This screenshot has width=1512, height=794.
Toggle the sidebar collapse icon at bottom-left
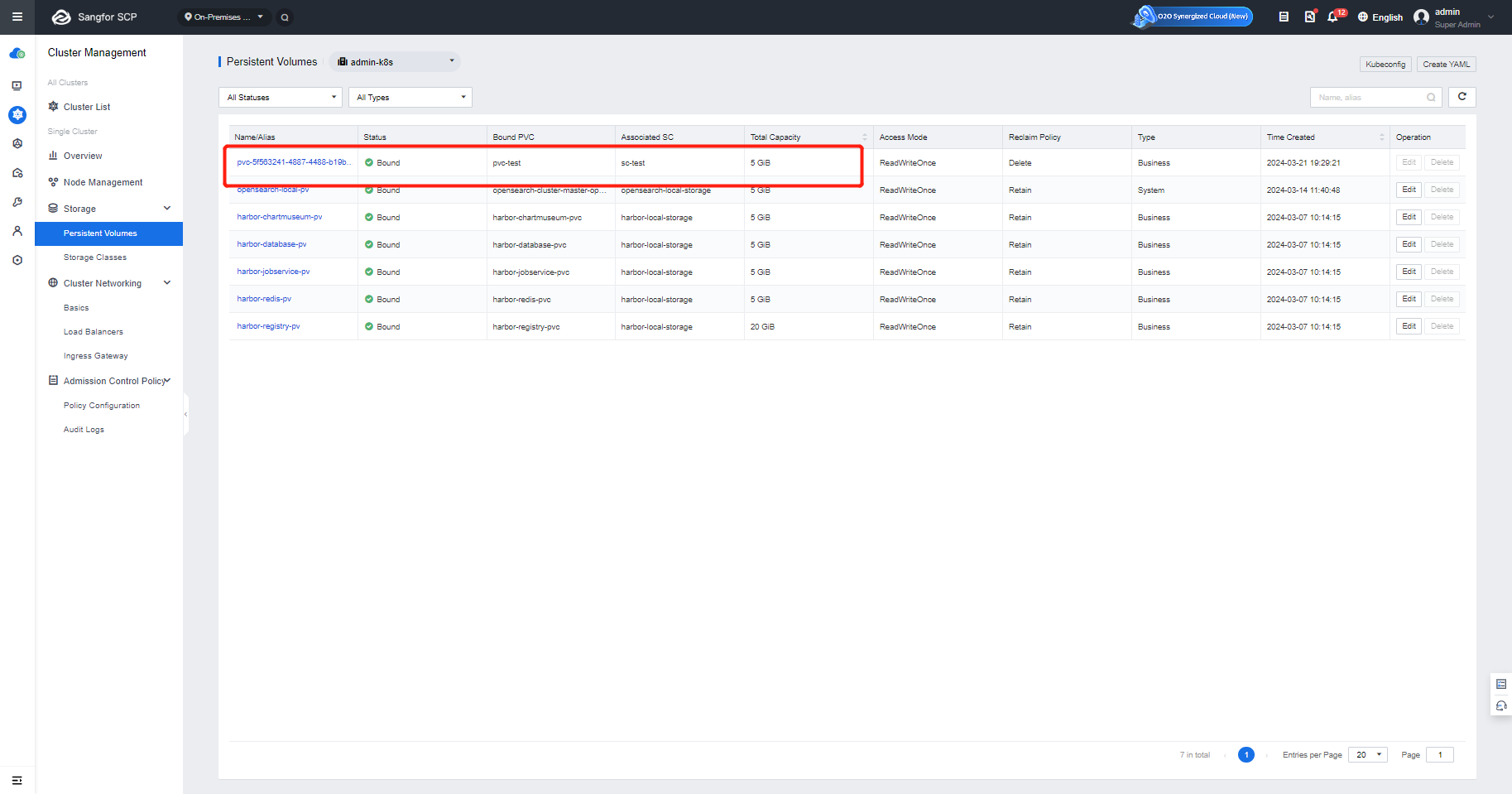click(17, 780)
